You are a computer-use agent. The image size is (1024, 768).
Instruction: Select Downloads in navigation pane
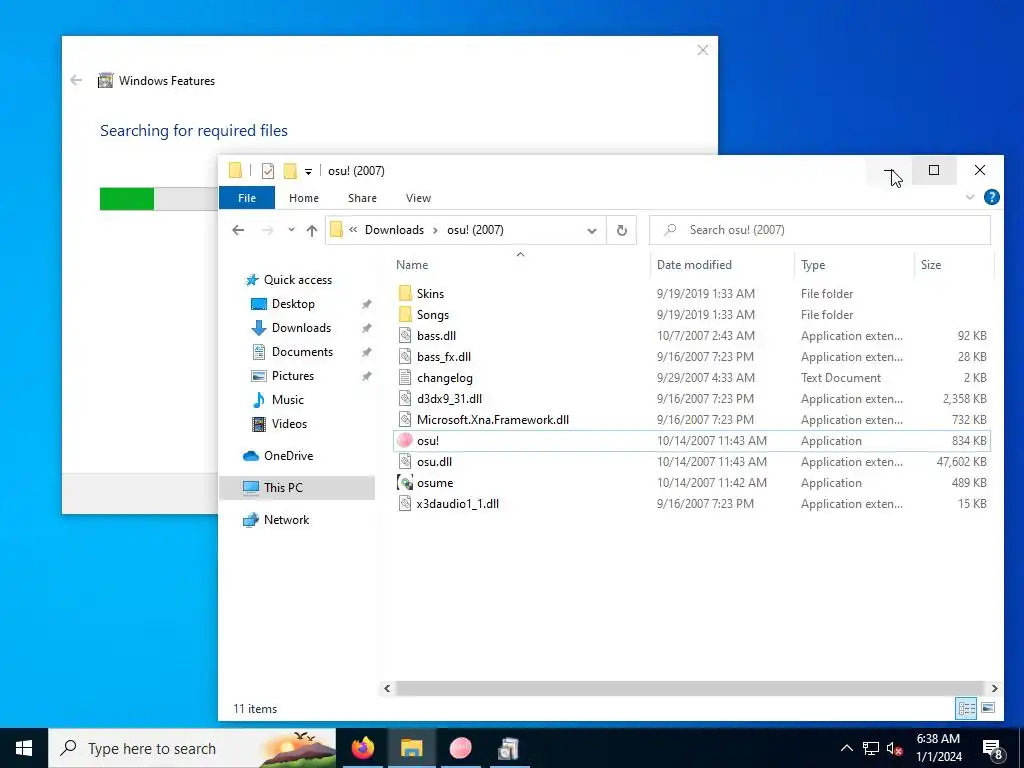point(301,328)
